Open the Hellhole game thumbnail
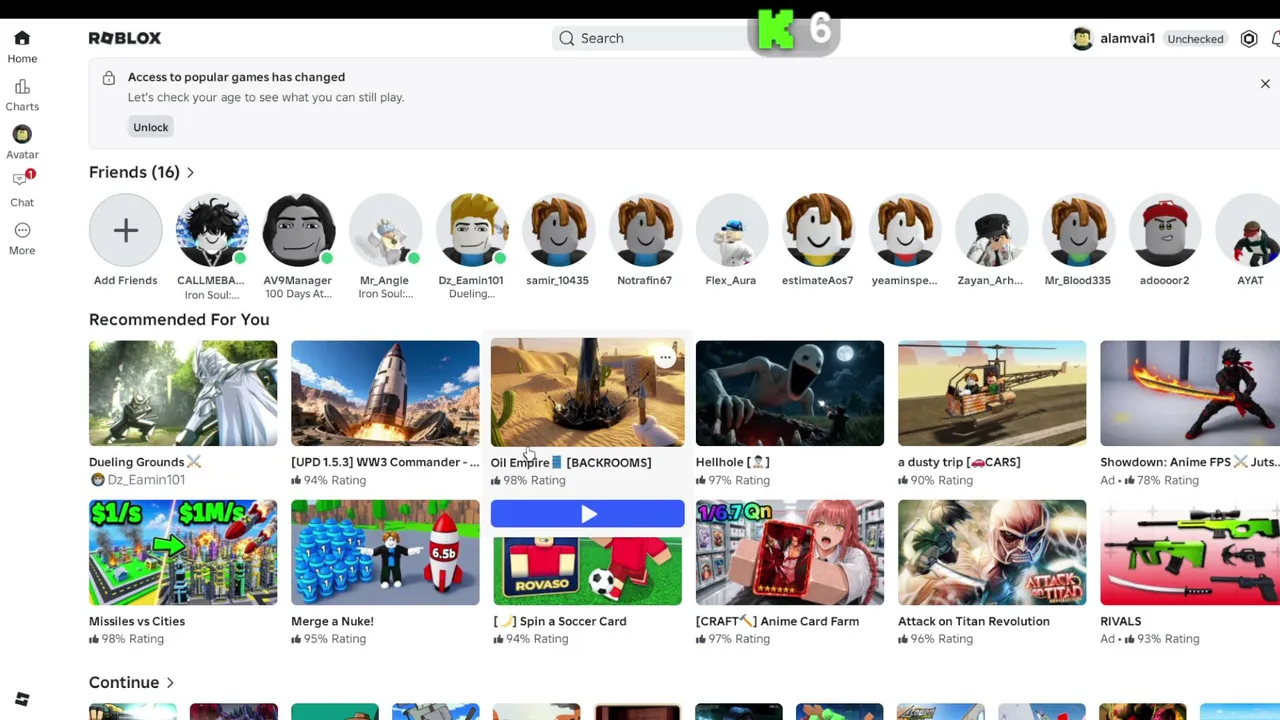 [790, 393]
